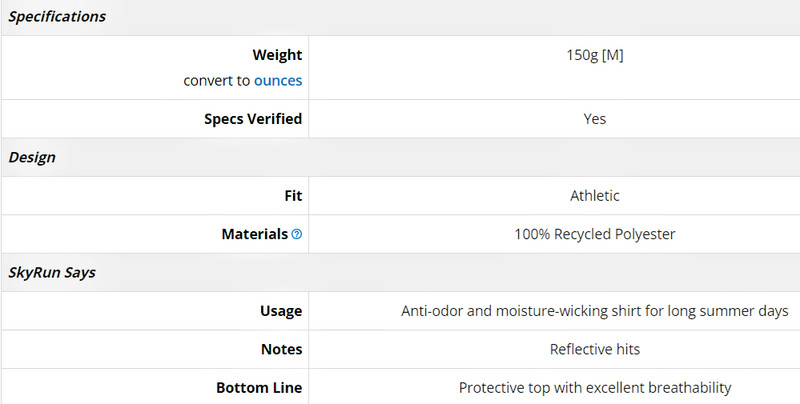Click the Fit row label
Image resolution: width=800 pixels, height=404 pixels.
pyautogui.click(x=293, y=196)
